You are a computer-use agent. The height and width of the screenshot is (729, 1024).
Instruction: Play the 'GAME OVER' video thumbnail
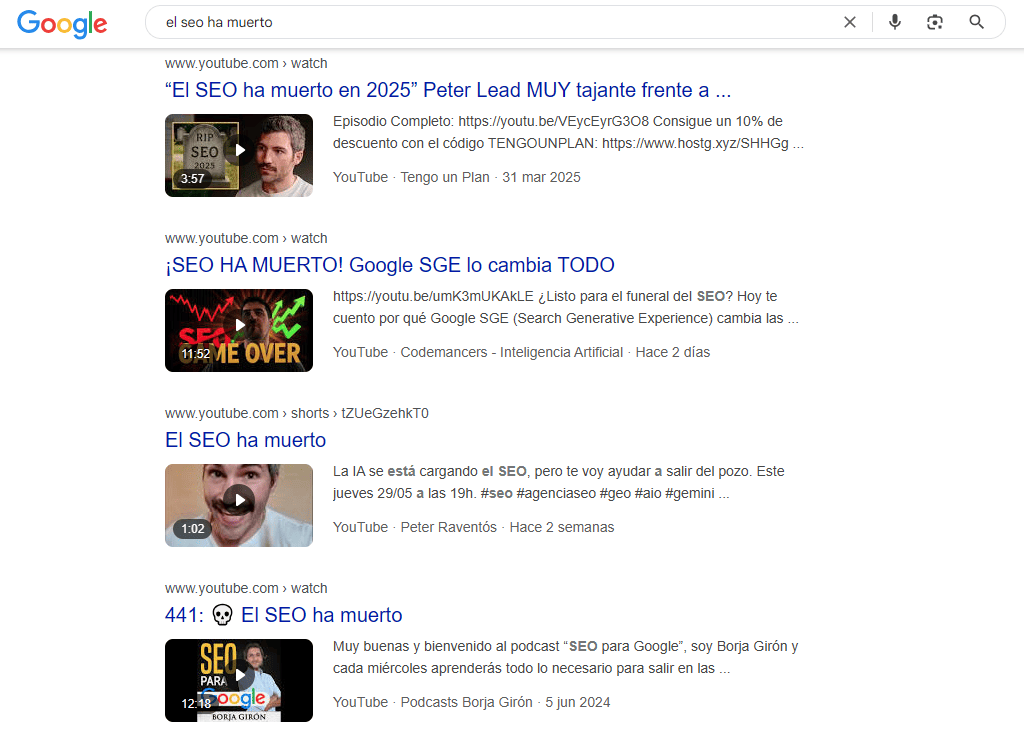tap(239, 331)
